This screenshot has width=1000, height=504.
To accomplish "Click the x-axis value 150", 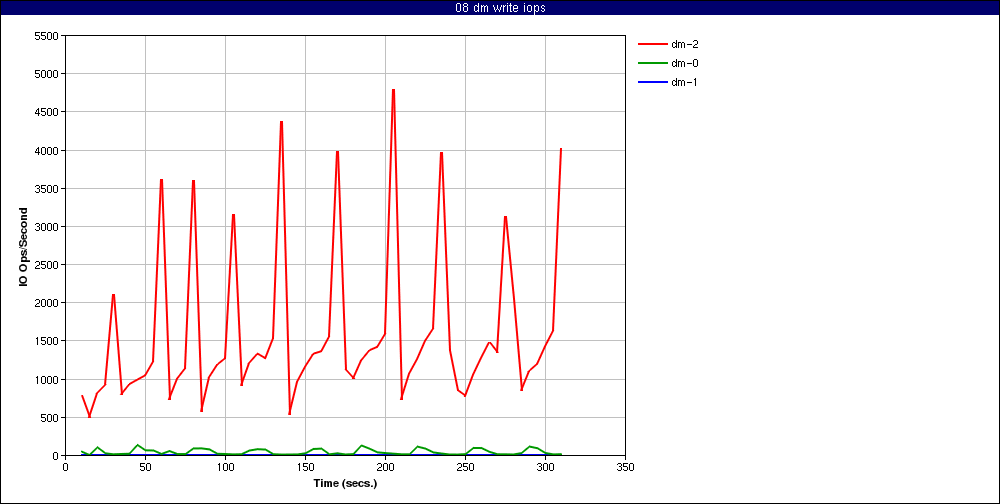I will tap(305, 467).
